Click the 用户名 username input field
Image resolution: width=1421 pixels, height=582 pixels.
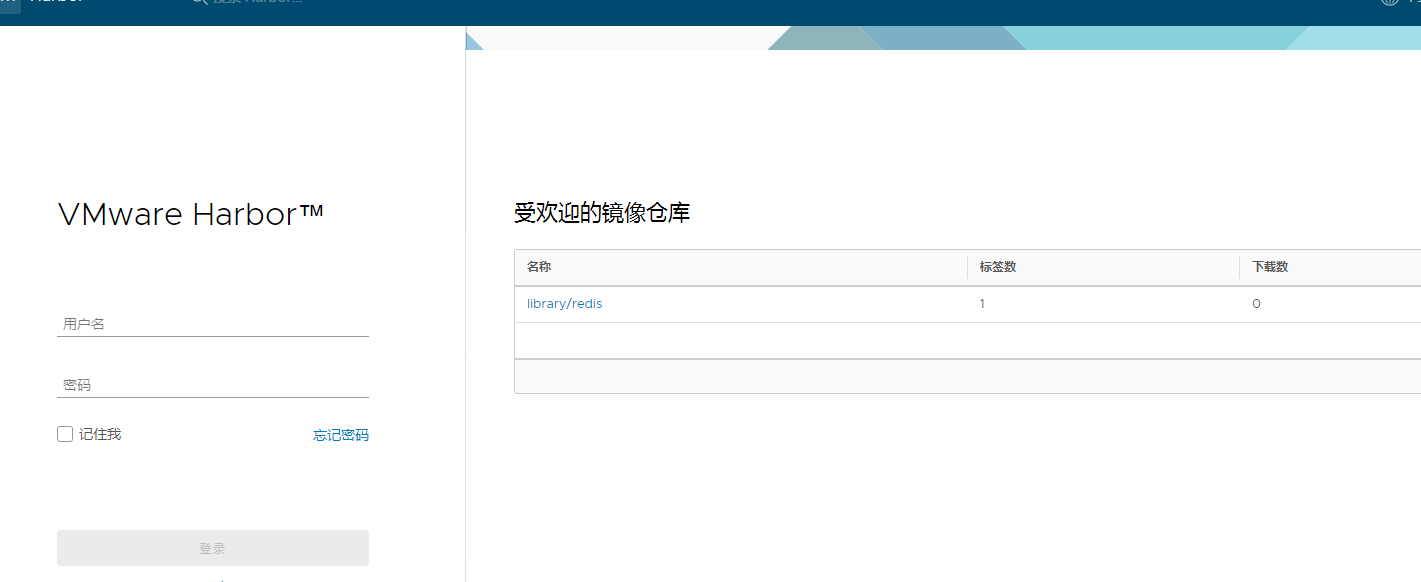click(x=213, y=324)
